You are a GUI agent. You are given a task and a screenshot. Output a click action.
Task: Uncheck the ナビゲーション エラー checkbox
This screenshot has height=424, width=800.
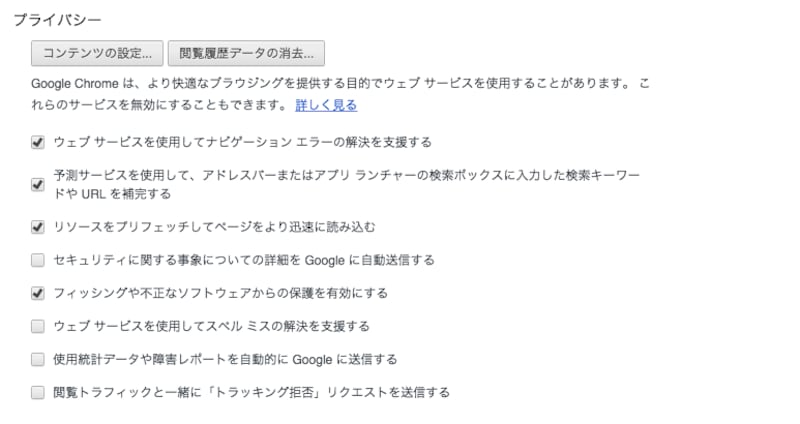tap(38, 142)
